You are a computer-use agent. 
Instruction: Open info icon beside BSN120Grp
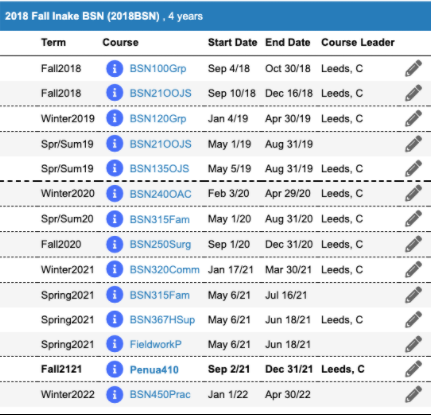pos(114,118)
